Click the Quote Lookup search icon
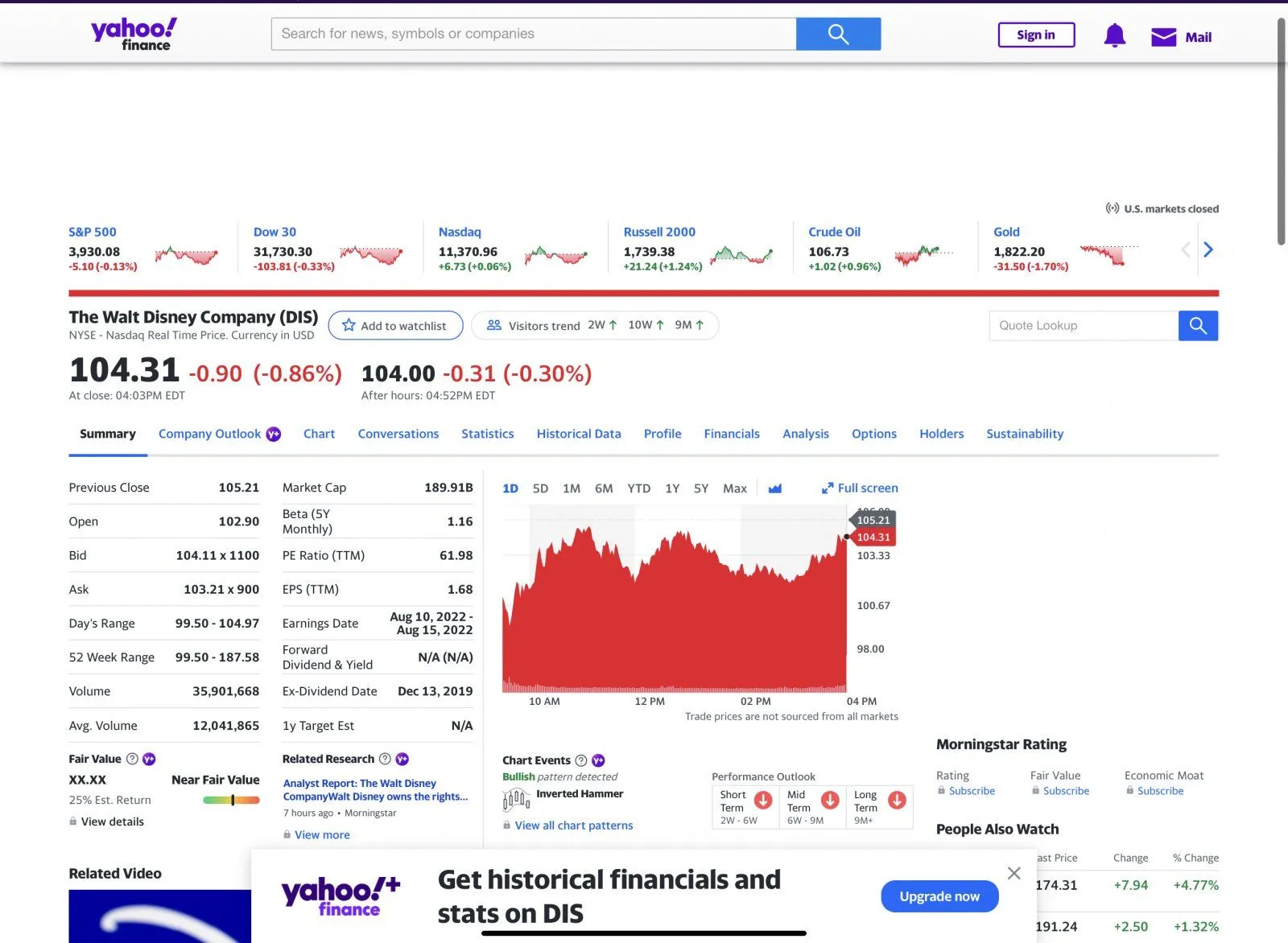This screenshot has width=1288, height=943. coord(1198,326)
